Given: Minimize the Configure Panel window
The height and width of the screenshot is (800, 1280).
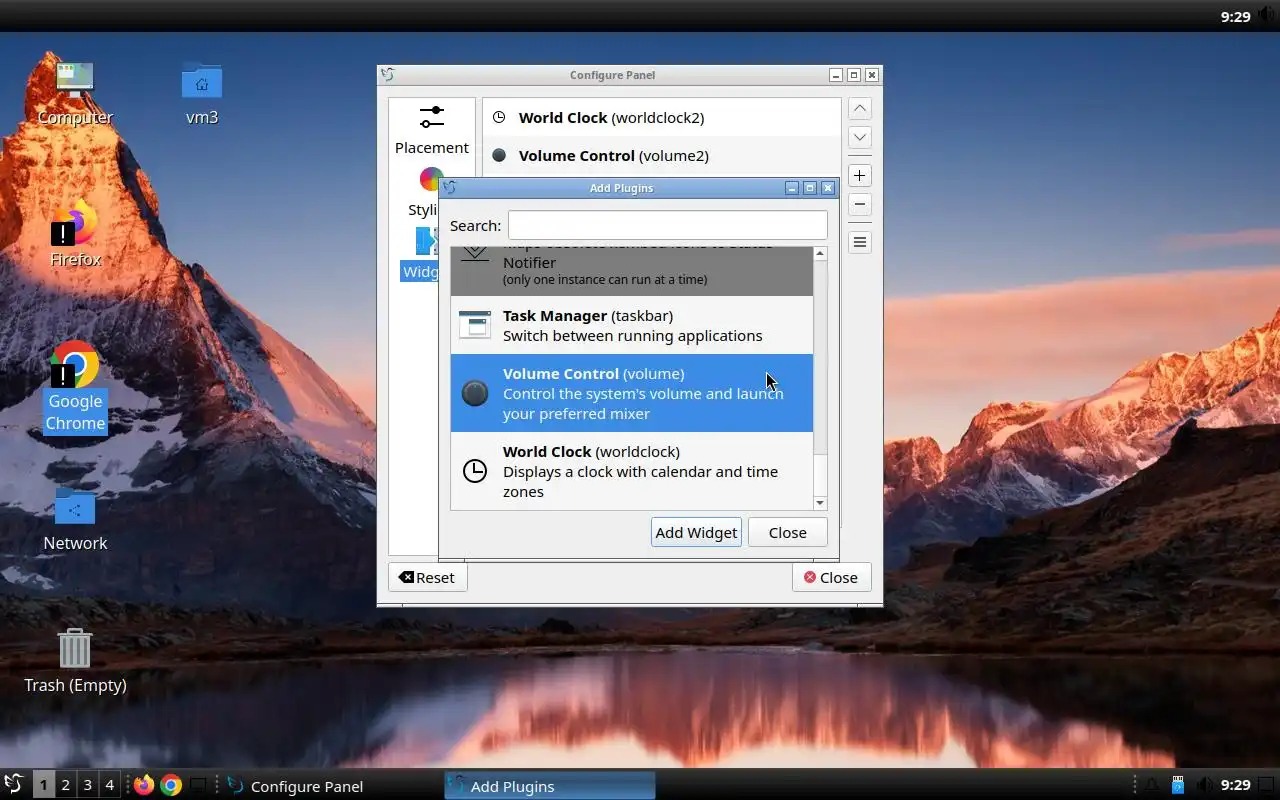Looking at the screenshot, I should [x=836, y=75].
